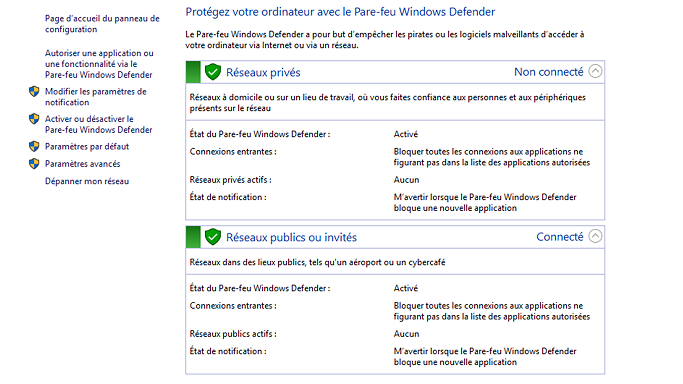Image resolution: width=683 pixels, height=384 pixels.
Task: Click shield icon beside Paramètres avancés
Action: [34, 164]
